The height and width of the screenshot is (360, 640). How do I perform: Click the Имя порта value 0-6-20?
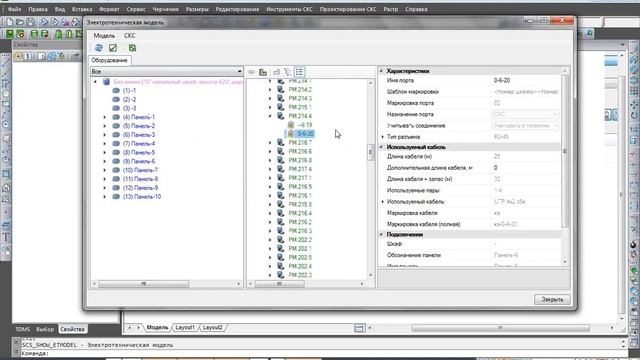coord(502,80)
